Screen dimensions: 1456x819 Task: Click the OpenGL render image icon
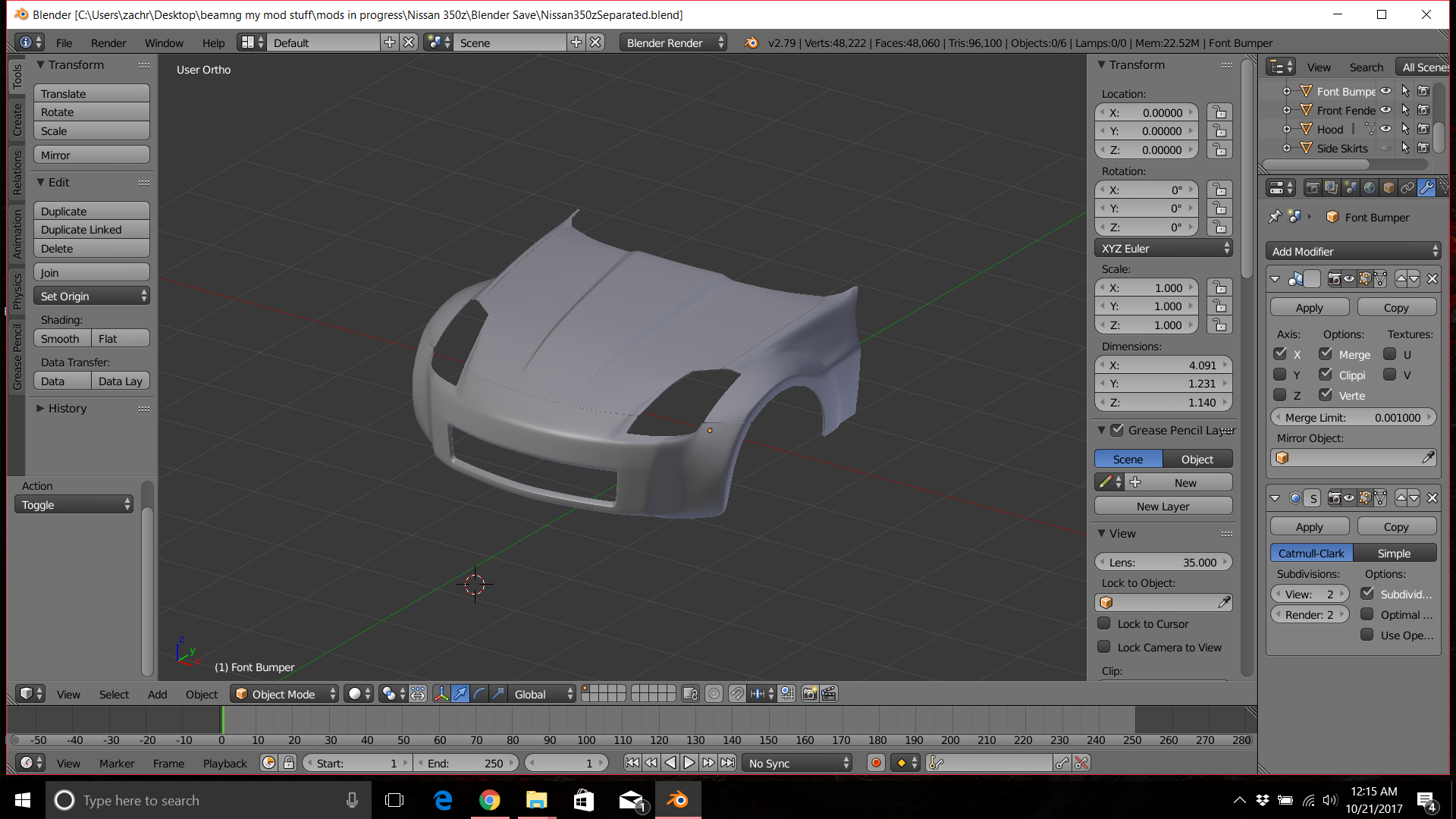pyautogui.click(x=810, y=694)
